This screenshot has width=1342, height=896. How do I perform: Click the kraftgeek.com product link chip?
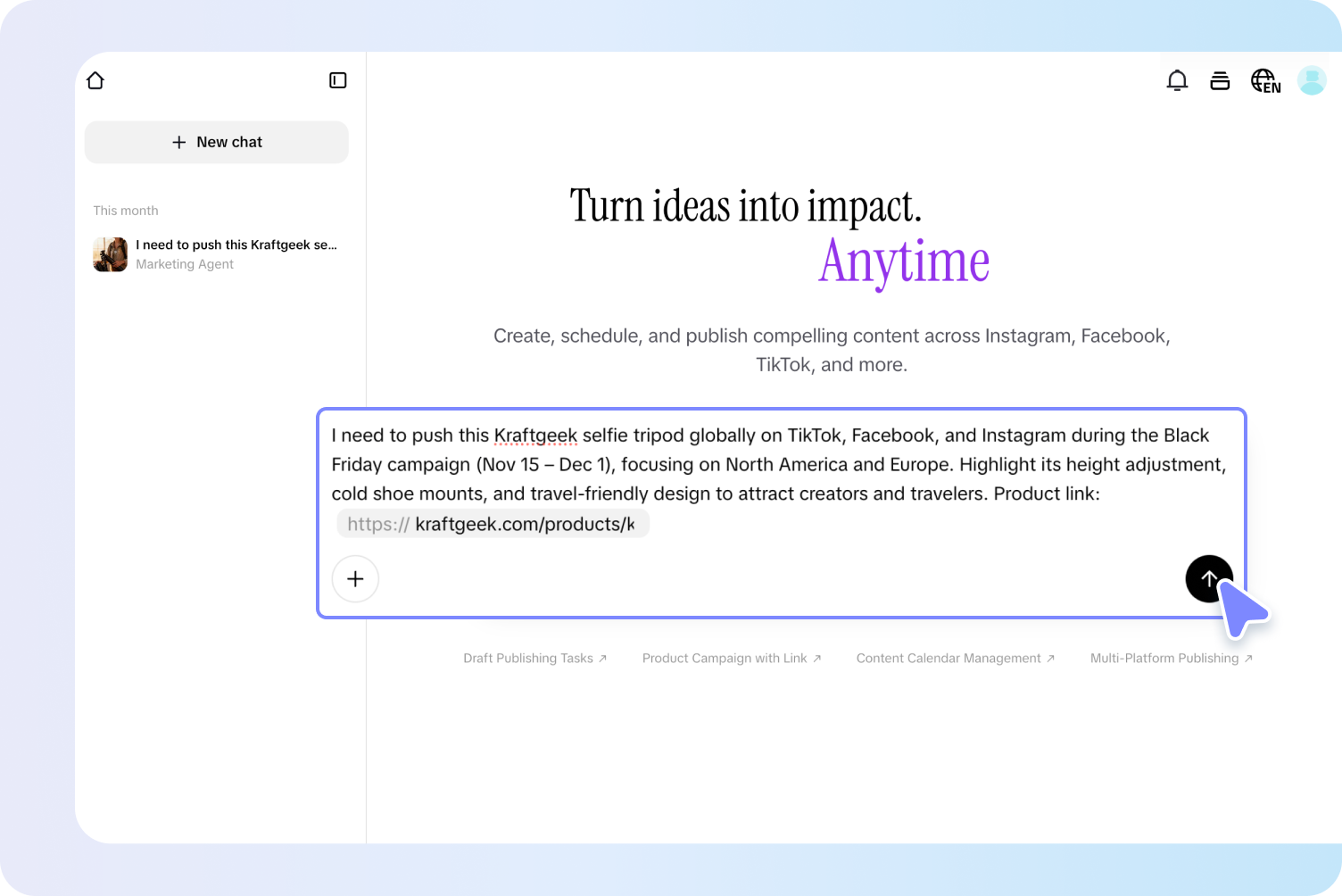[x=493, y=524]
